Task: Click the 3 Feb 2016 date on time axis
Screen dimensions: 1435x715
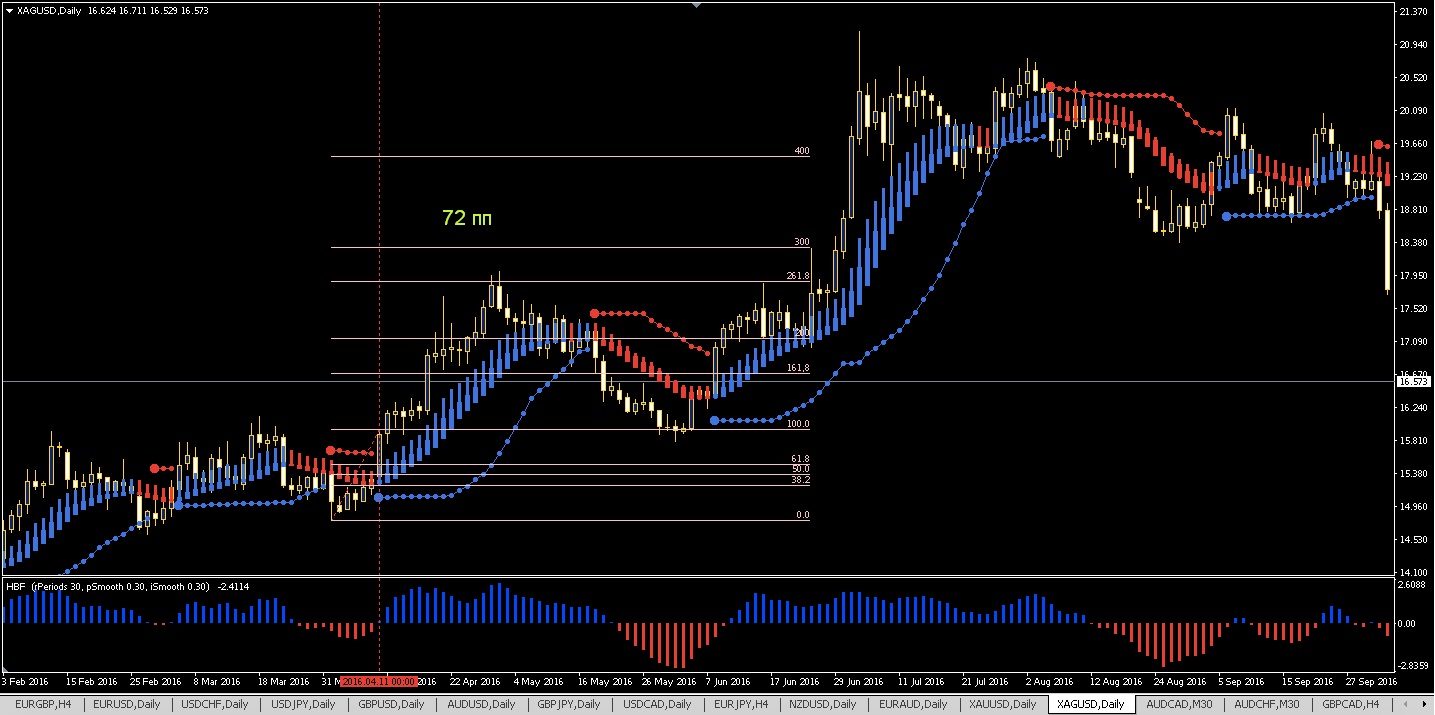Action: [x=25, y=681]
